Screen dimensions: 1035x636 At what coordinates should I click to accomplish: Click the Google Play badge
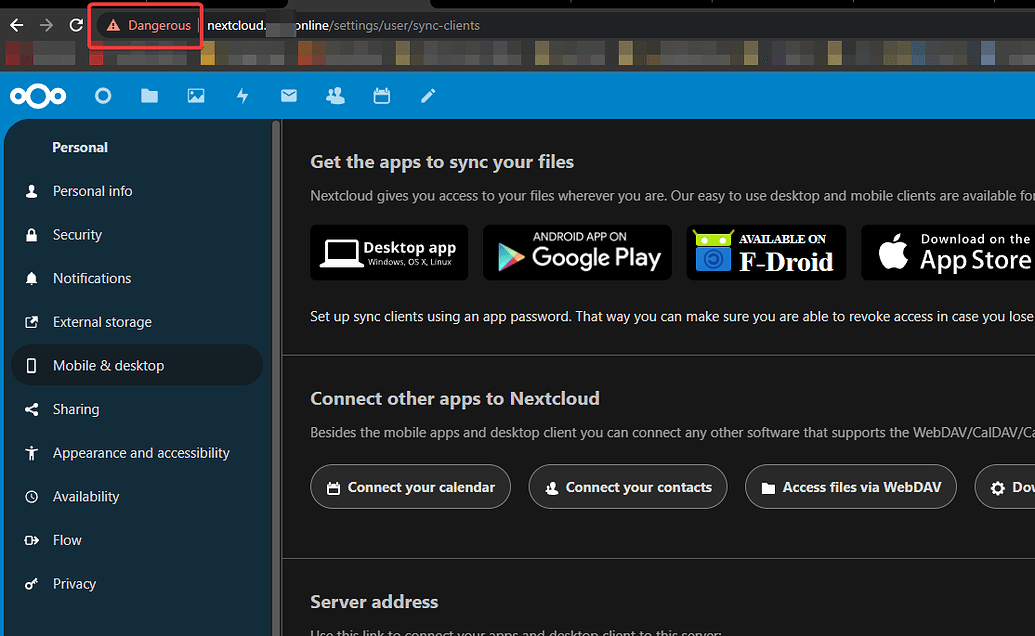point(578,253)
